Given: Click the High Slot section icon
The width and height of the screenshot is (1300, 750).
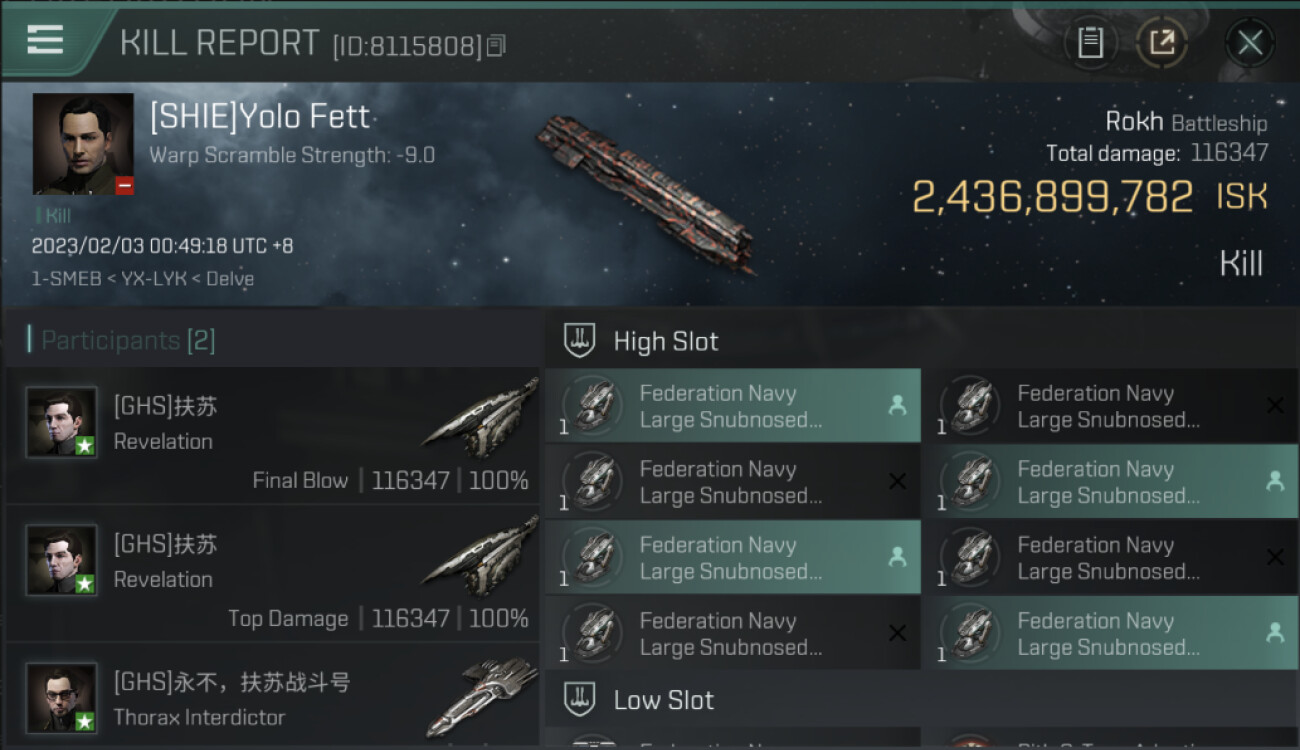Looking at the screenshot, I should pos(580,341).
